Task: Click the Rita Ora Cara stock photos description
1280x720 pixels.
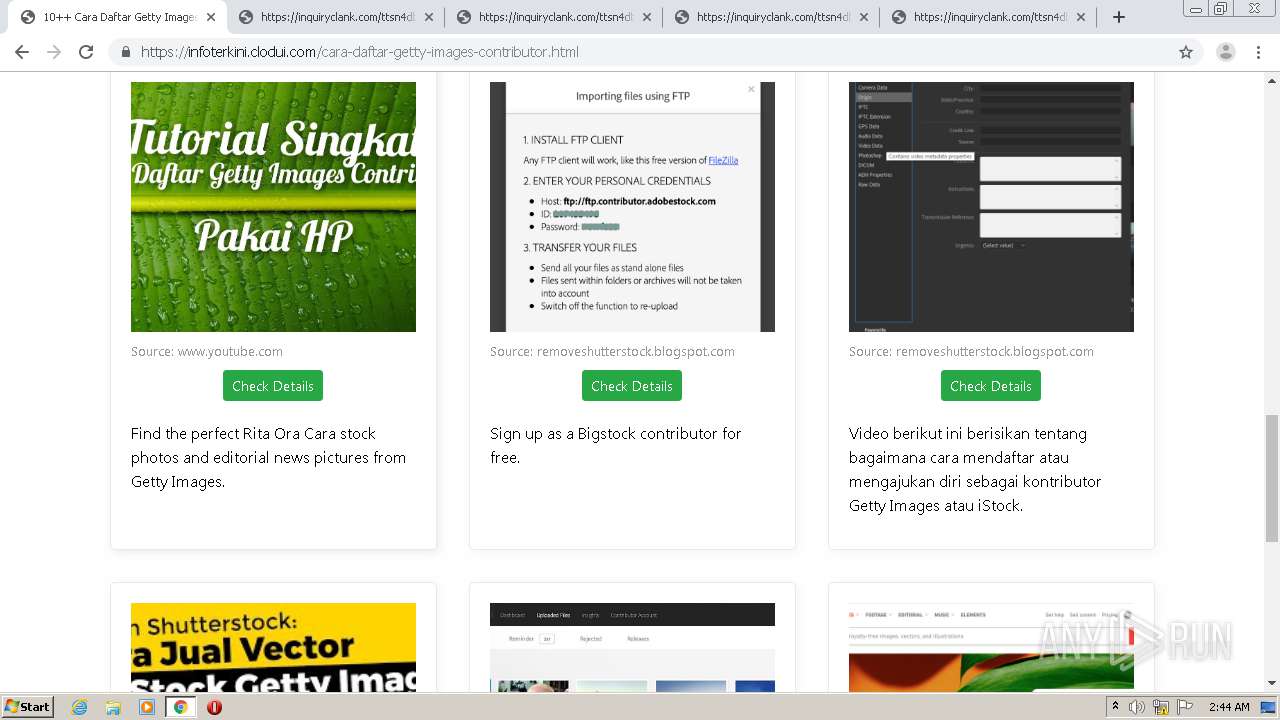Action: pyautogui.click(x=269, y=457)
